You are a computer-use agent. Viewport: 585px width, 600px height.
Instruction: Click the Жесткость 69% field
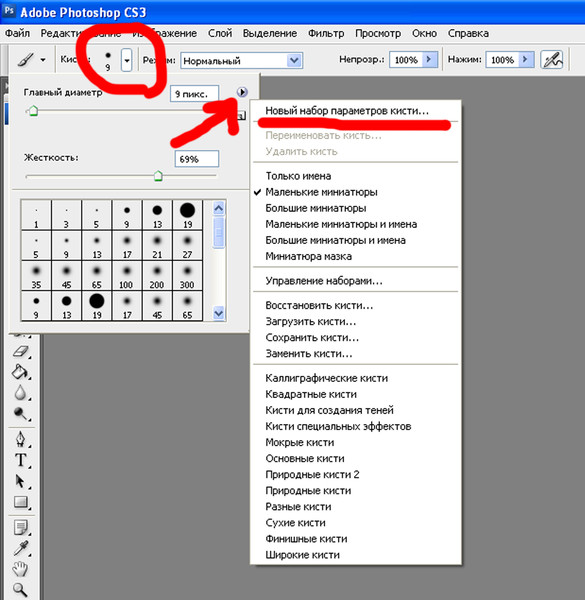click(197, 159)
